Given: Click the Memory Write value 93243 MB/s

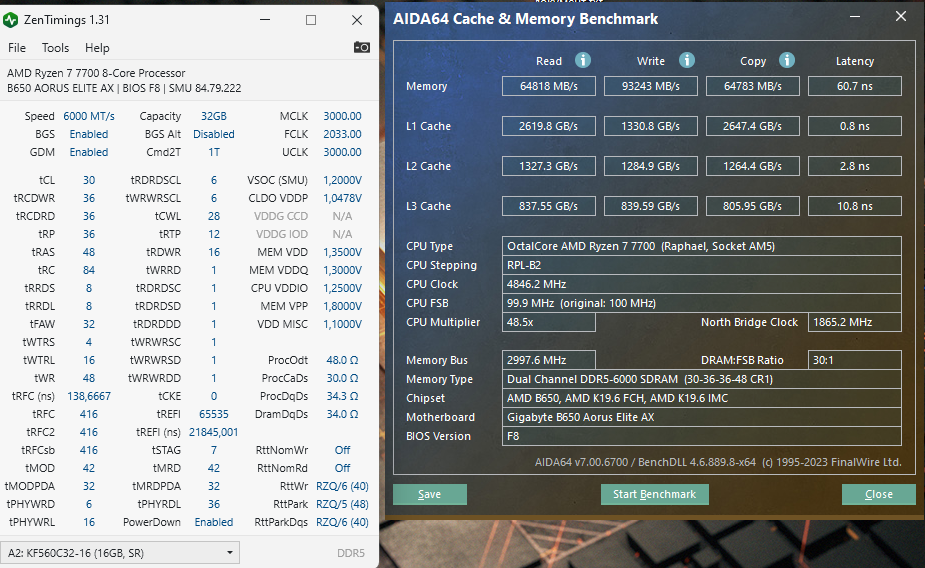Looking at the screenshot, I should tap(651, 86).
